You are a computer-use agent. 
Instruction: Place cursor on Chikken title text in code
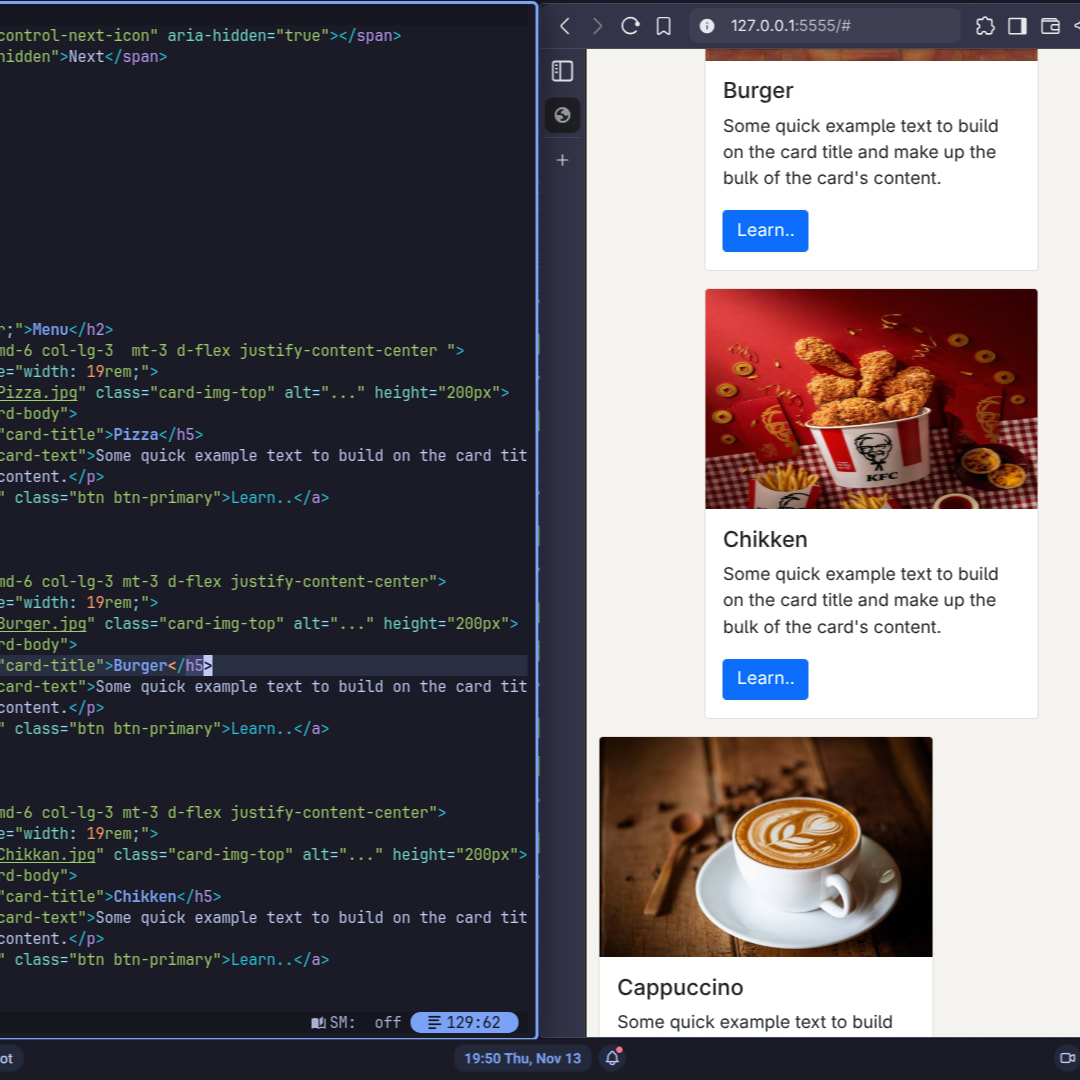(145, 897)
